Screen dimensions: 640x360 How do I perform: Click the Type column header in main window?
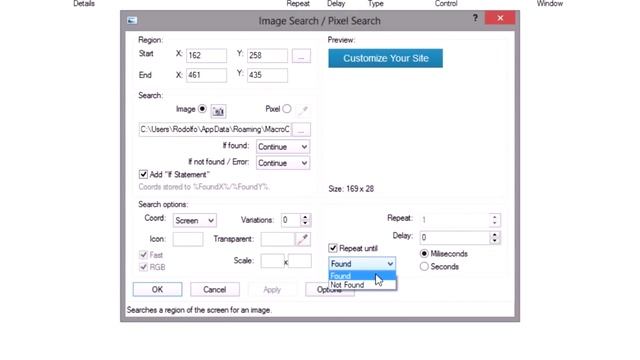376,4
